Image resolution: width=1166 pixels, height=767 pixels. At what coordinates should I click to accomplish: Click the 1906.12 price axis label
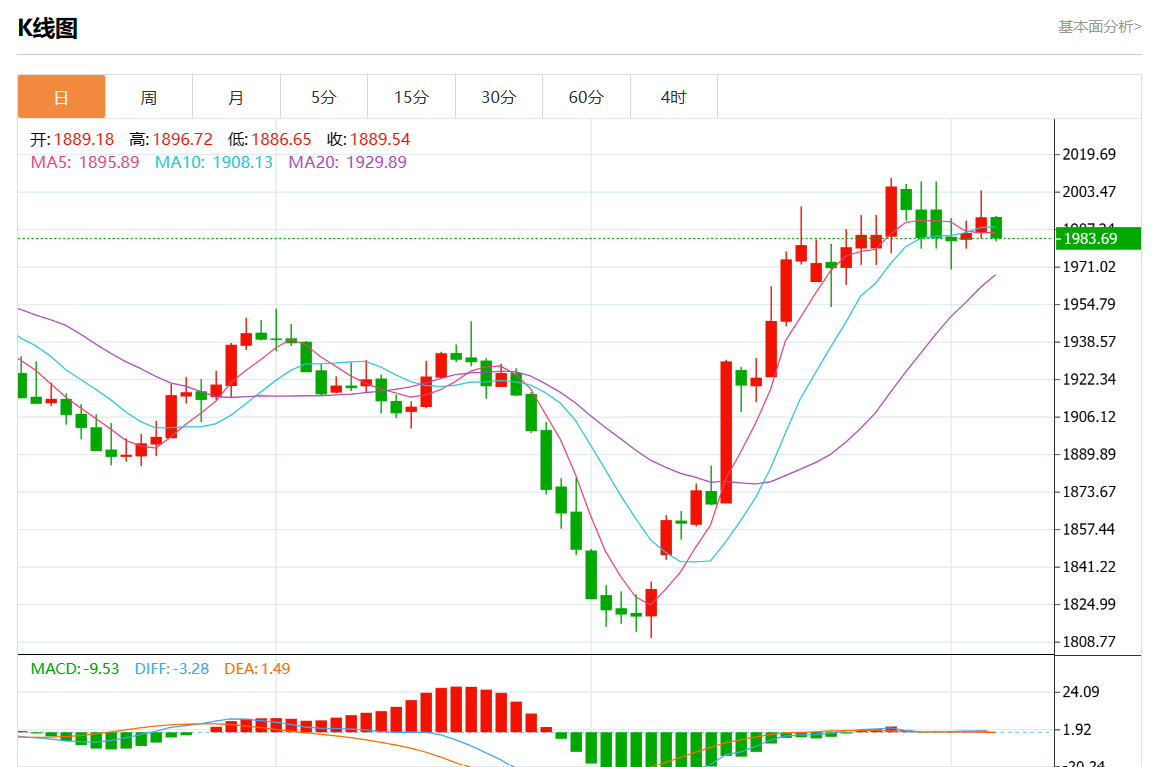[x=1089, y=417]
